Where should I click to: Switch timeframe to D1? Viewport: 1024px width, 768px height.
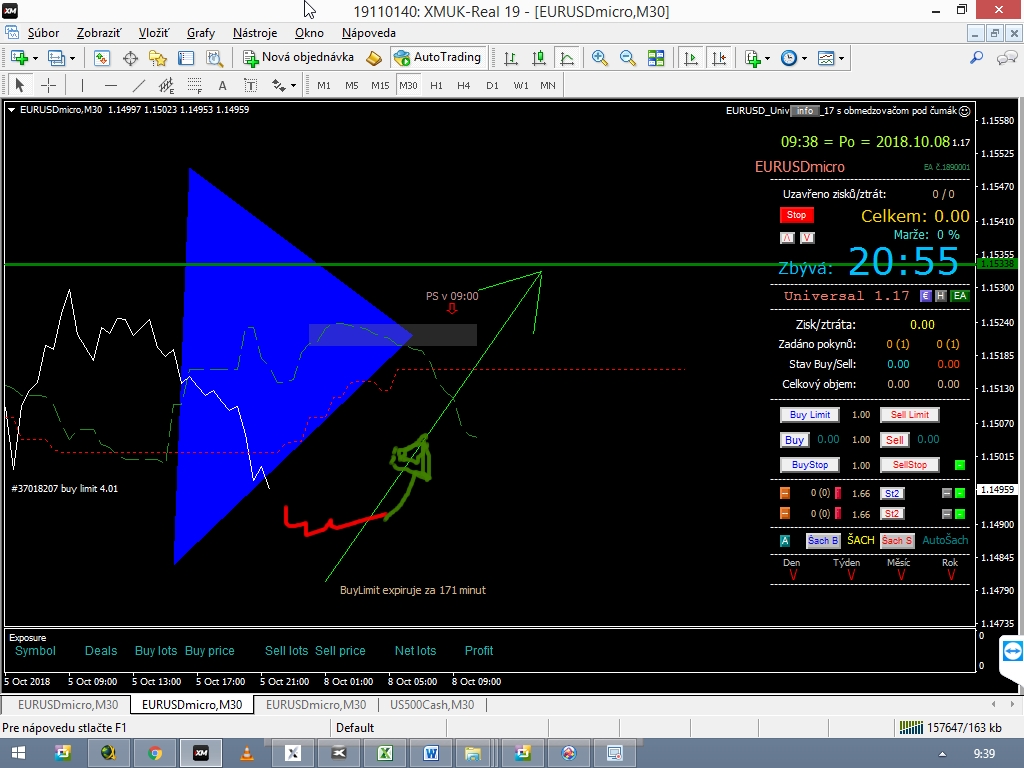[x=492, y=85]
